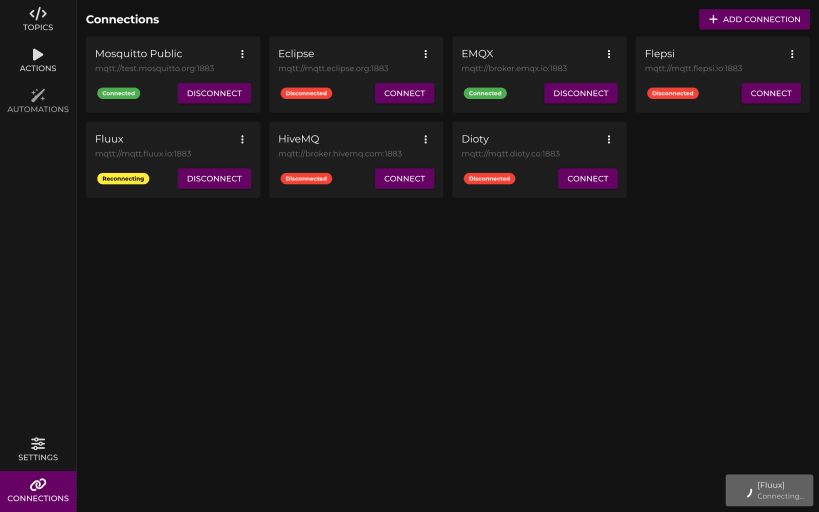Click the Disconnected badge on Flepsi
The height and width of the screenshot is (512, 819).
(673, 94)
